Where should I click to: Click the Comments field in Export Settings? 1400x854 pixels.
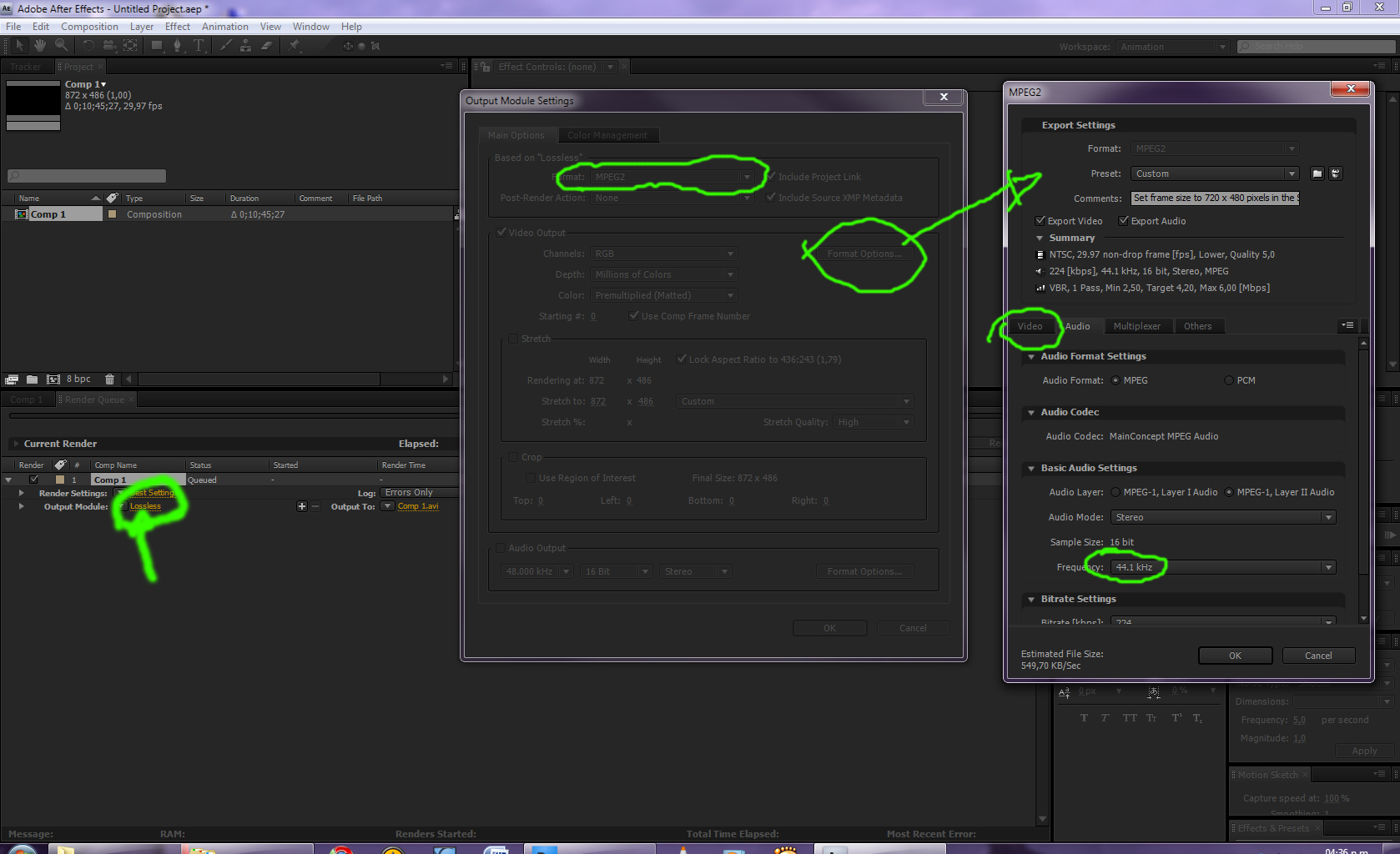pyautogui.click(x=1215, y=198)
